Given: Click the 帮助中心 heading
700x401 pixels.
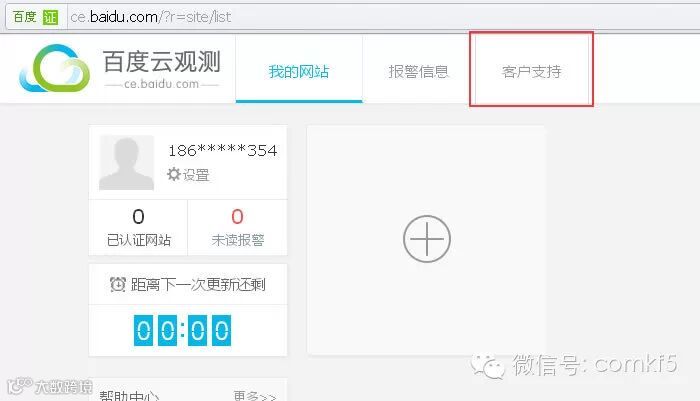Looking at the screenshot, I should pyautogui.click(x=129, y=396).
